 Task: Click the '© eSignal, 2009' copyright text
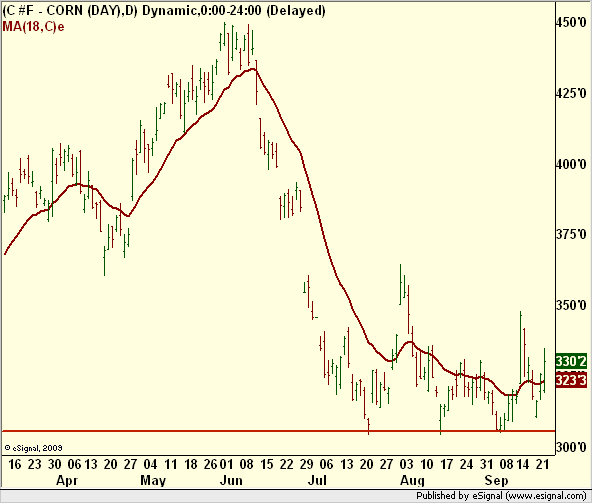tap(33, 448)
